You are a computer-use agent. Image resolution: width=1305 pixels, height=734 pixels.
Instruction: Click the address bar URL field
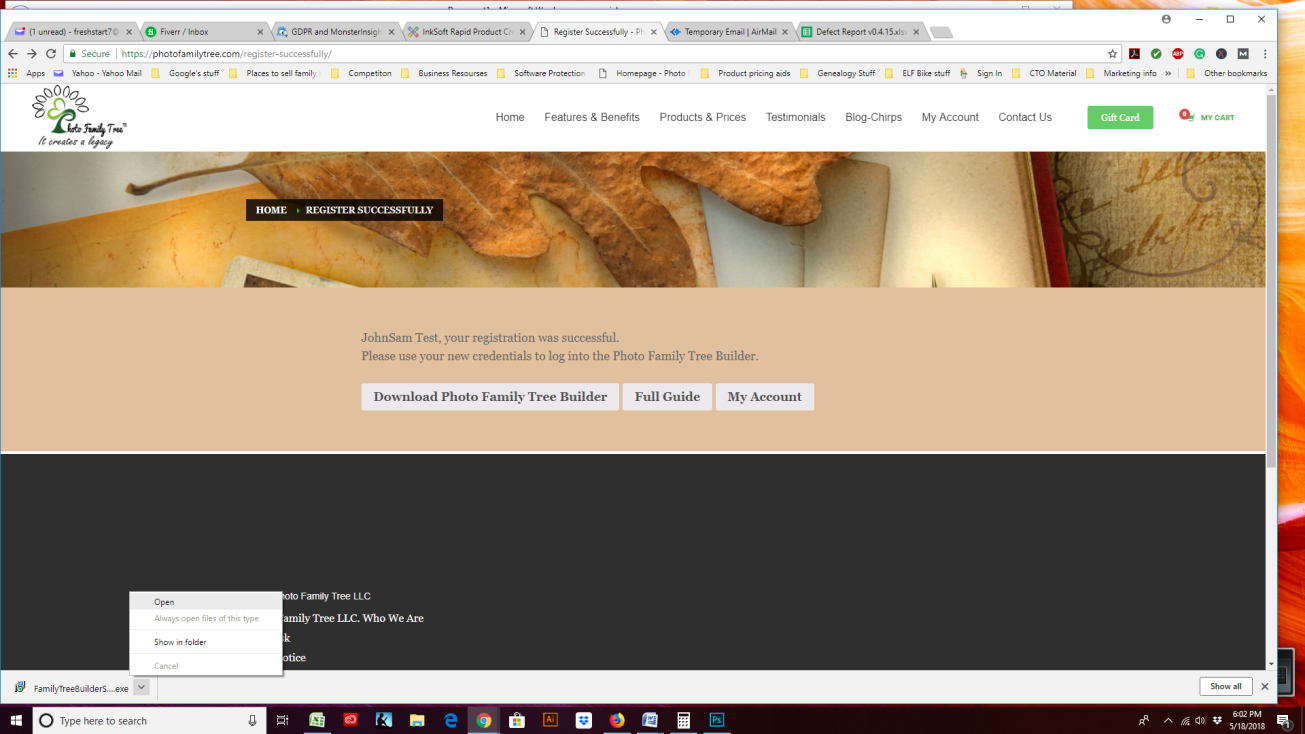pyautogui.click(x=590, y=54)
